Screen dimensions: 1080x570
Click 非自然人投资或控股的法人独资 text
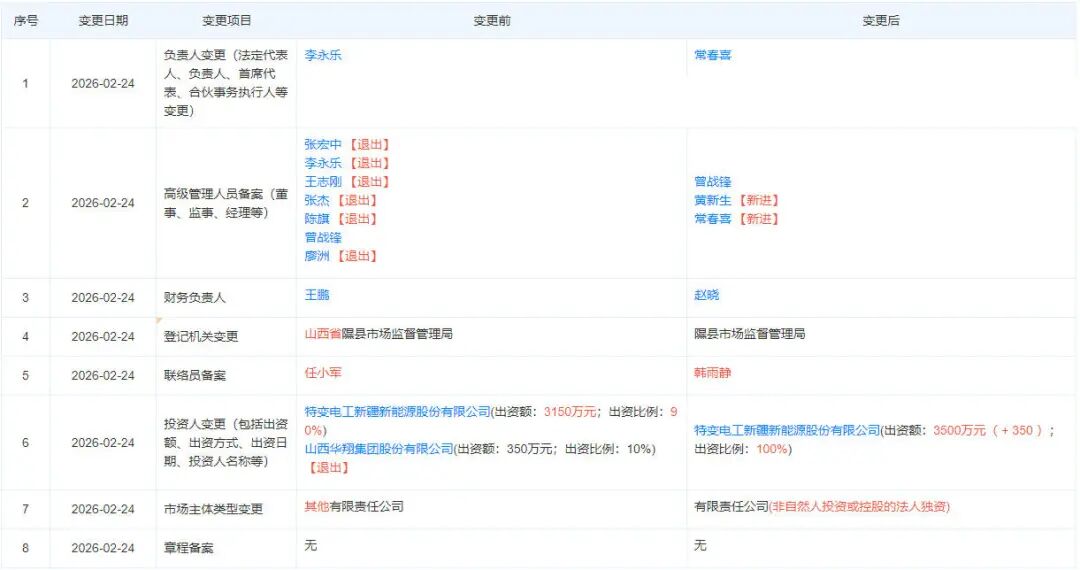pyautogui.click(x=859, y=507)
